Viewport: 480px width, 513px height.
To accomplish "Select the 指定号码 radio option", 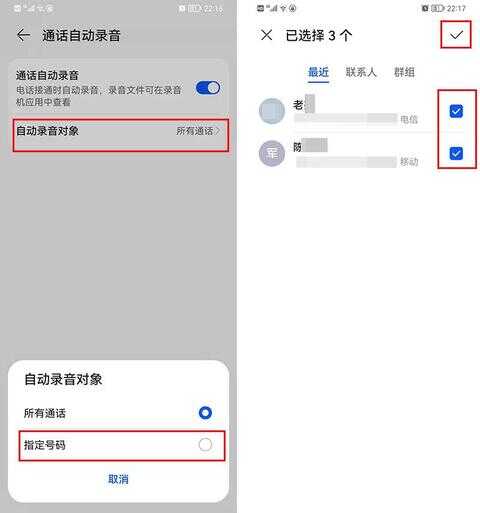I will 205,444.
